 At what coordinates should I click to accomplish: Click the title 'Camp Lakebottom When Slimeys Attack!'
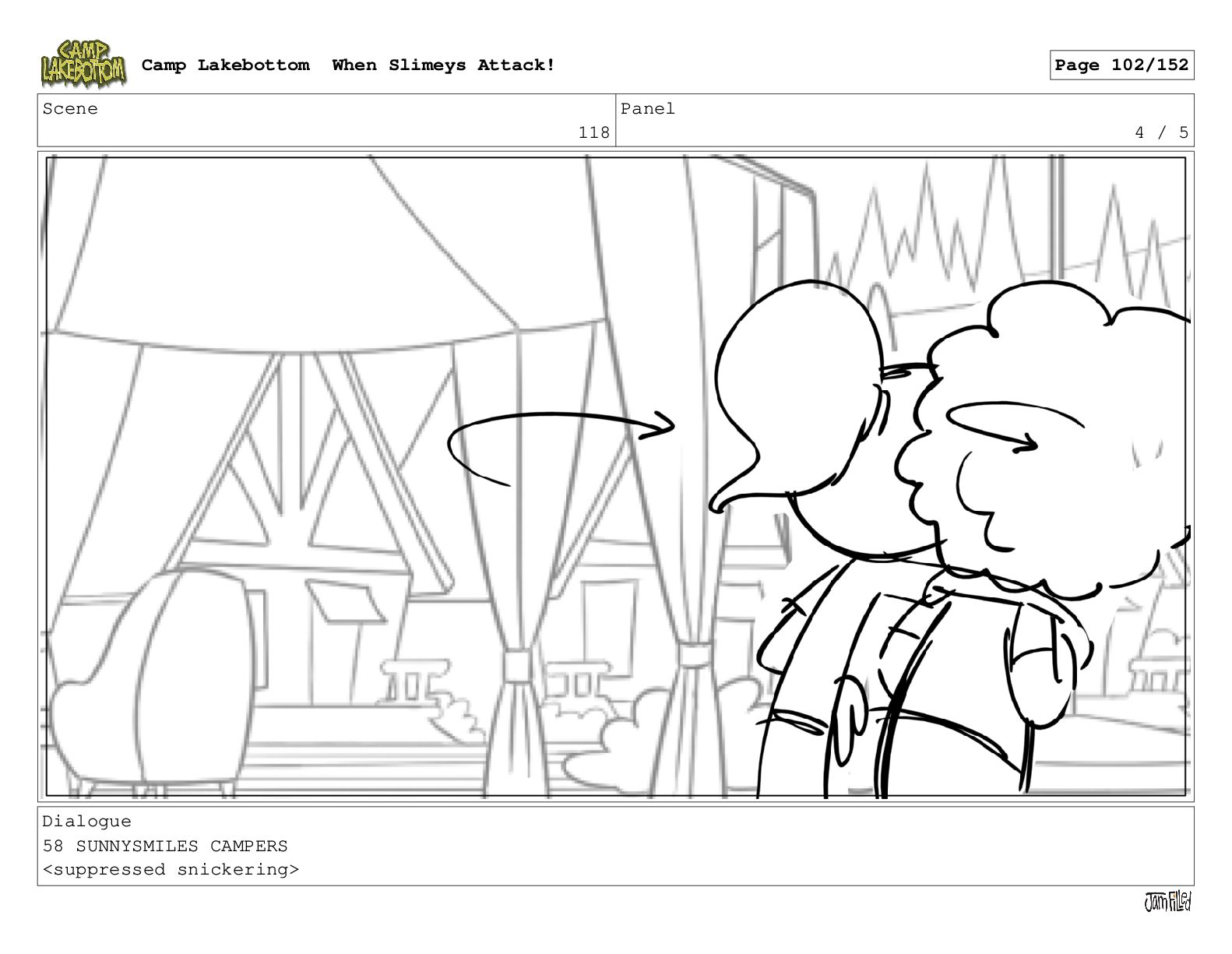pos(348,65)
